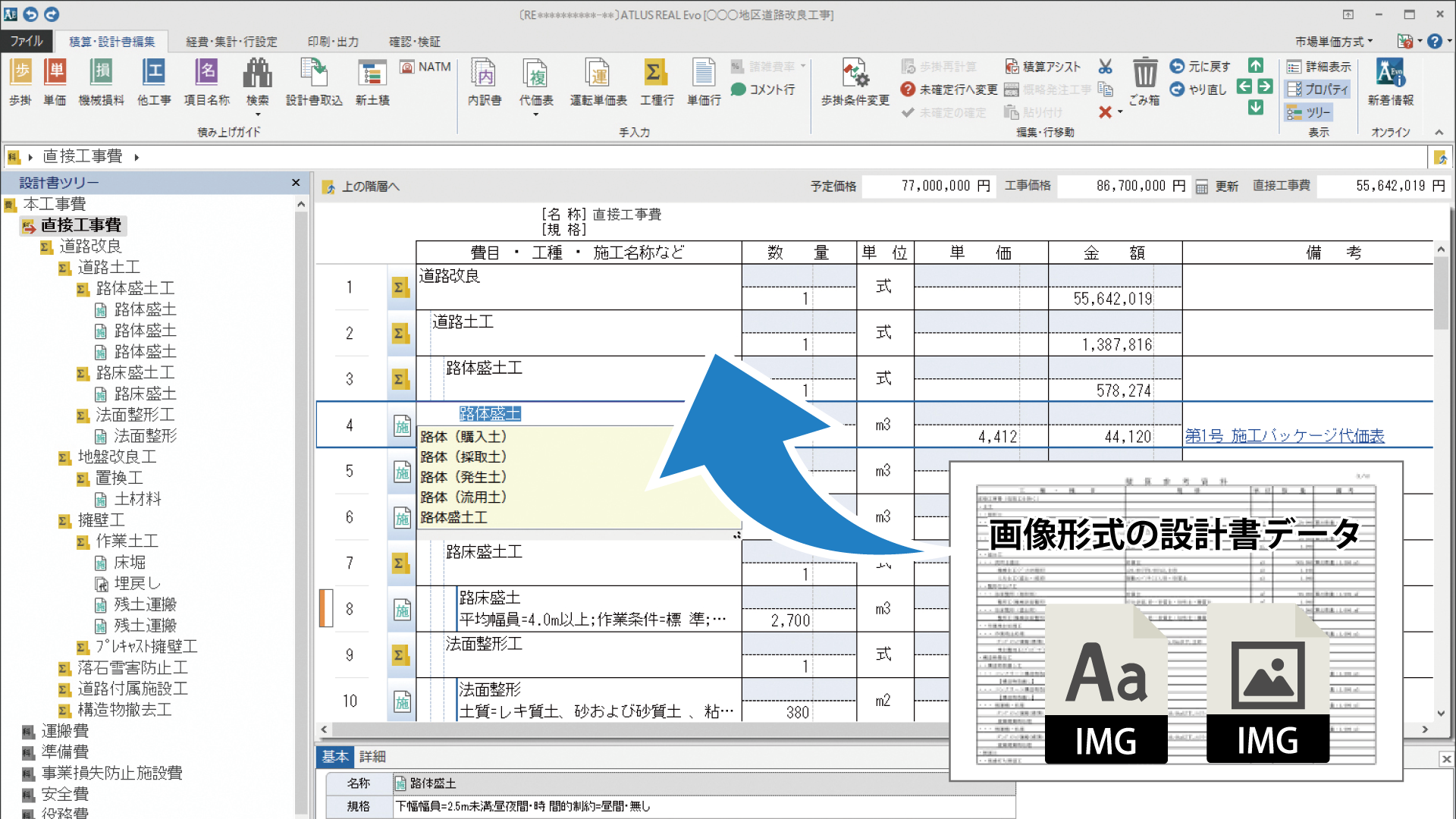Expand the 検索 dropdown arrow
Screen dimensions: 1456x819
257,115
